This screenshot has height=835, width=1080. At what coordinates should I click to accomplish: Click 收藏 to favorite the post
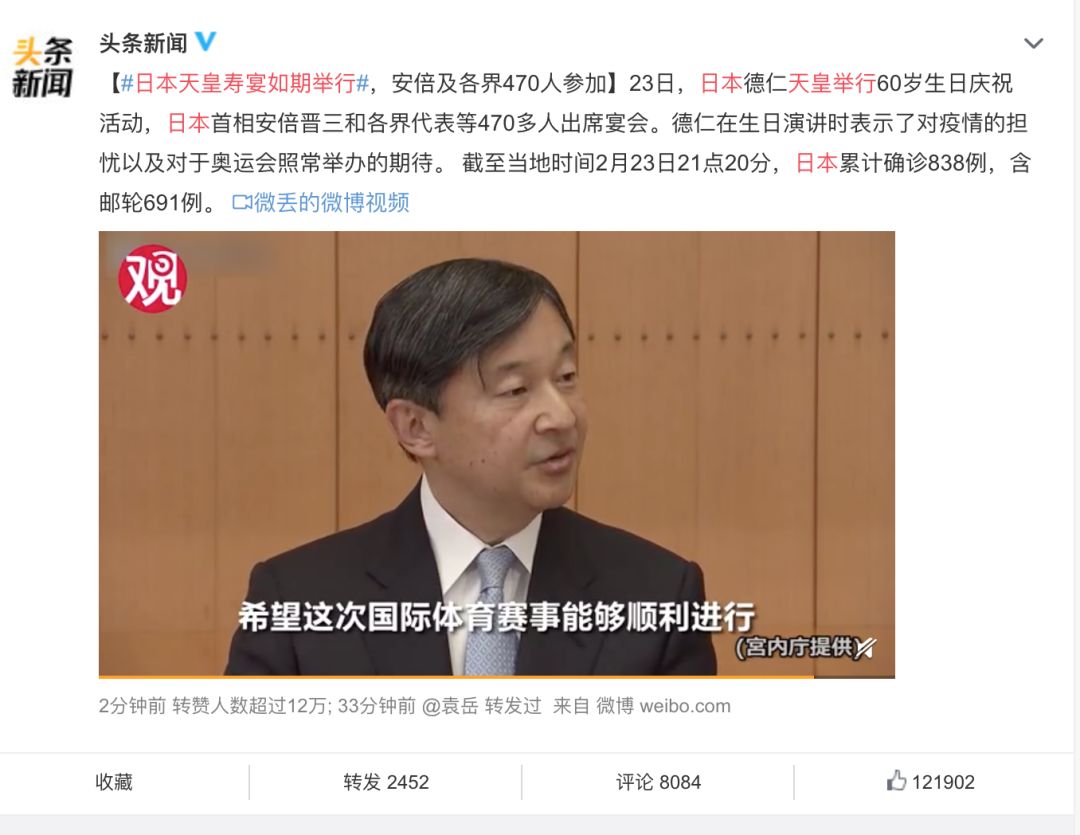pos(114,782)
